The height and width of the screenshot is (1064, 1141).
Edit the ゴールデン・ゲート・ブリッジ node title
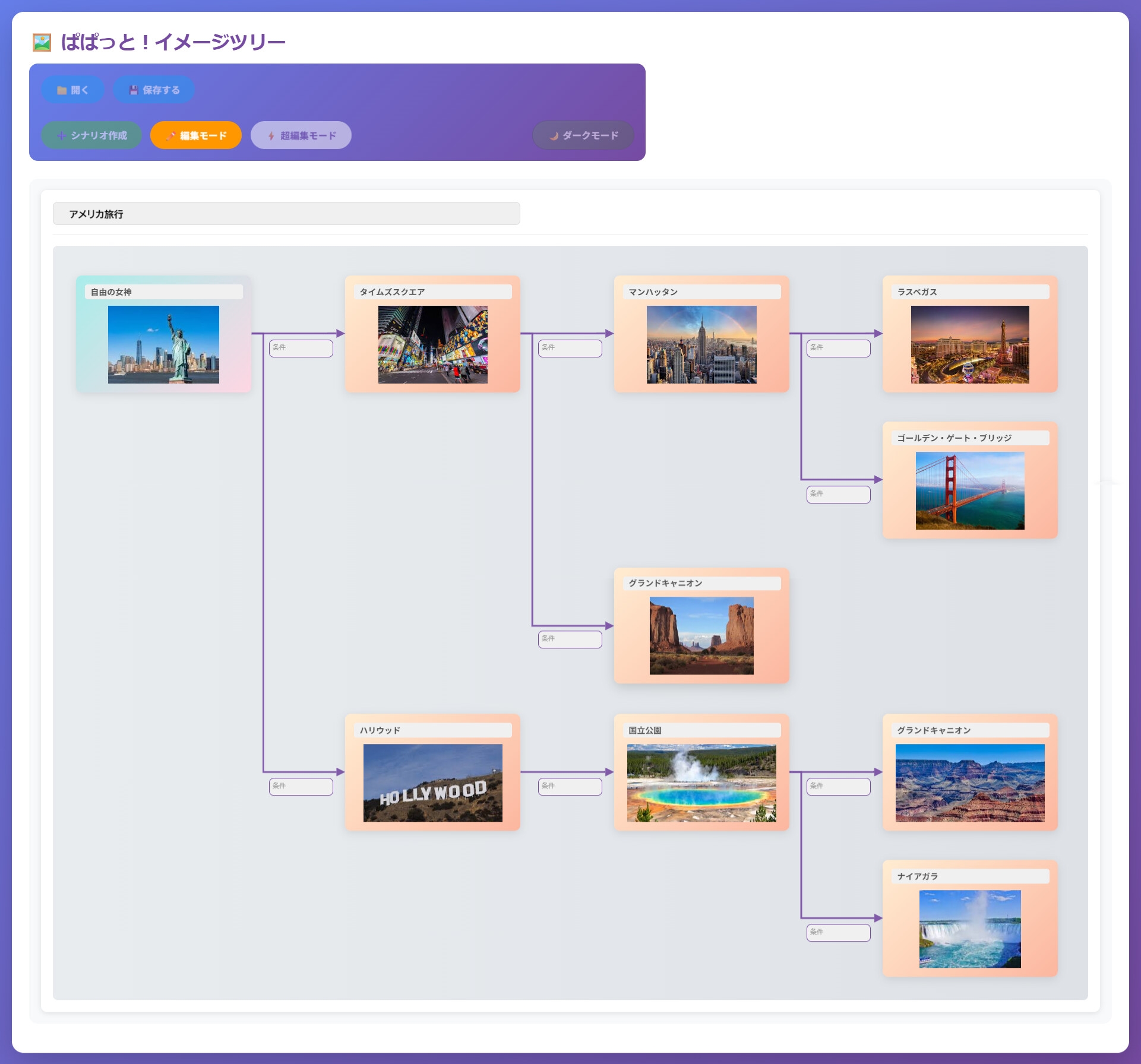[x=969, y=438]
